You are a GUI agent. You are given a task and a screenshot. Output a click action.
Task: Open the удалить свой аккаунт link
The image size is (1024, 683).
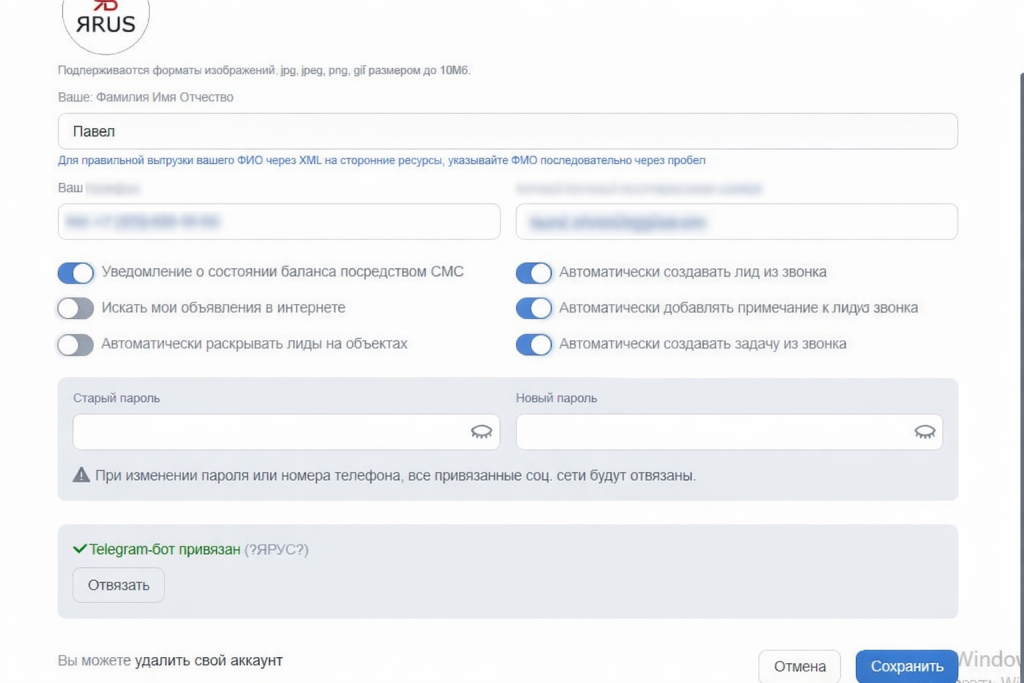[x=209, y=661]
